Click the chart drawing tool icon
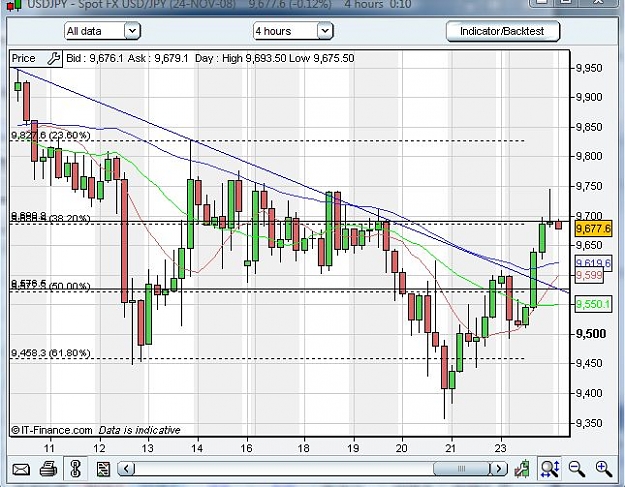Viewport: 625px width, 487px height. [522, 469]
